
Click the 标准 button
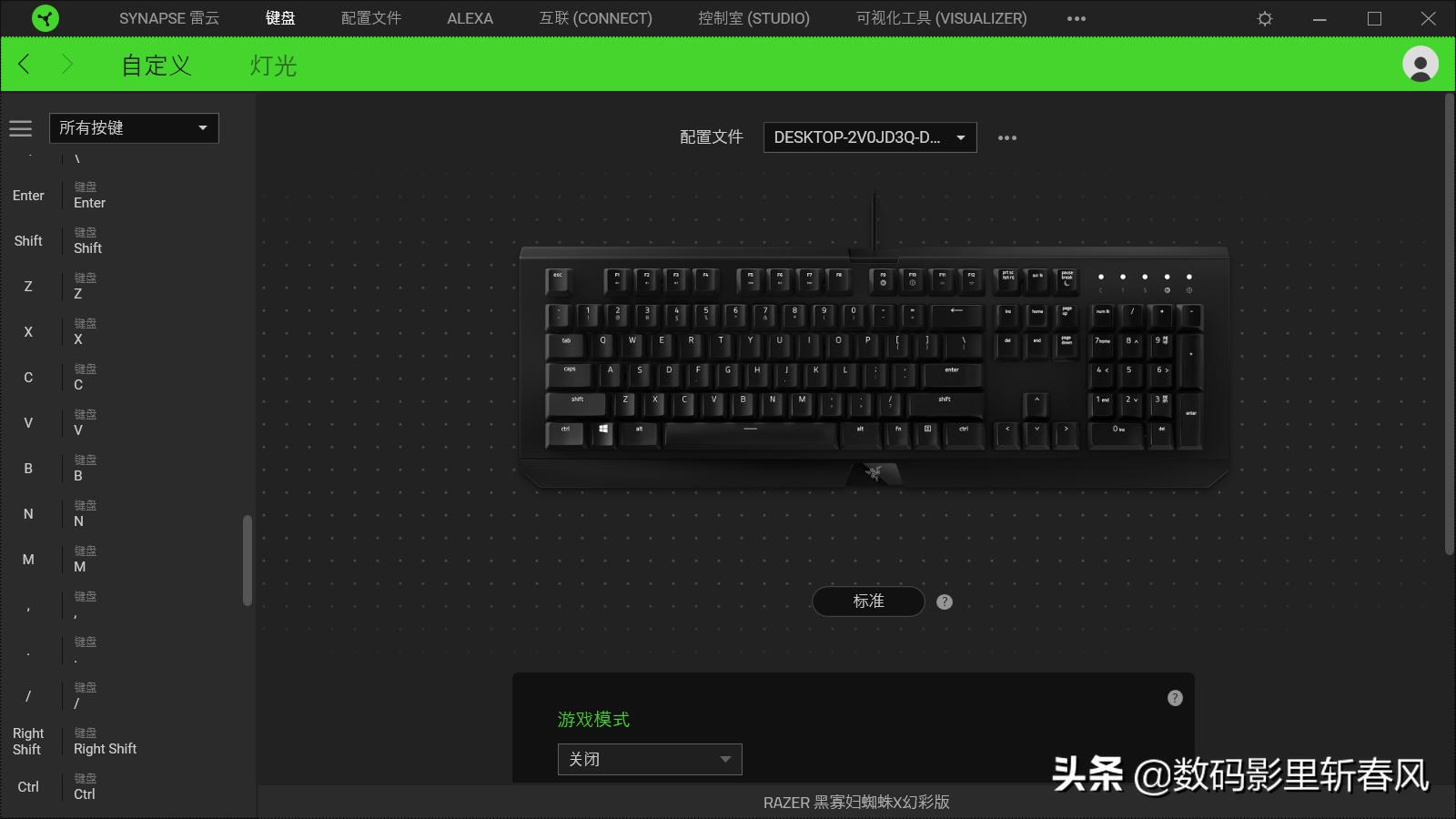[868, 602]
